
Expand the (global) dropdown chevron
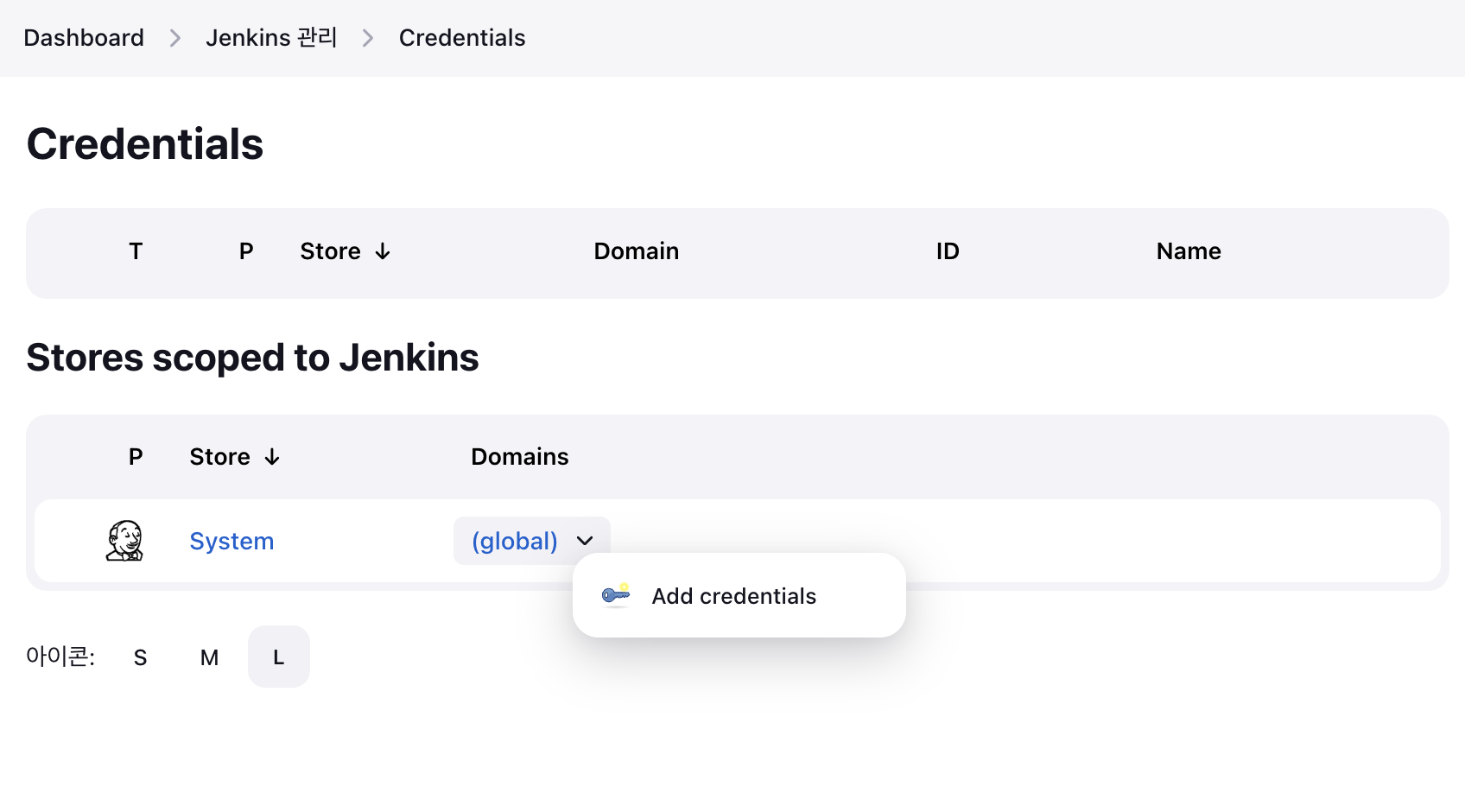tap(585, 541)
